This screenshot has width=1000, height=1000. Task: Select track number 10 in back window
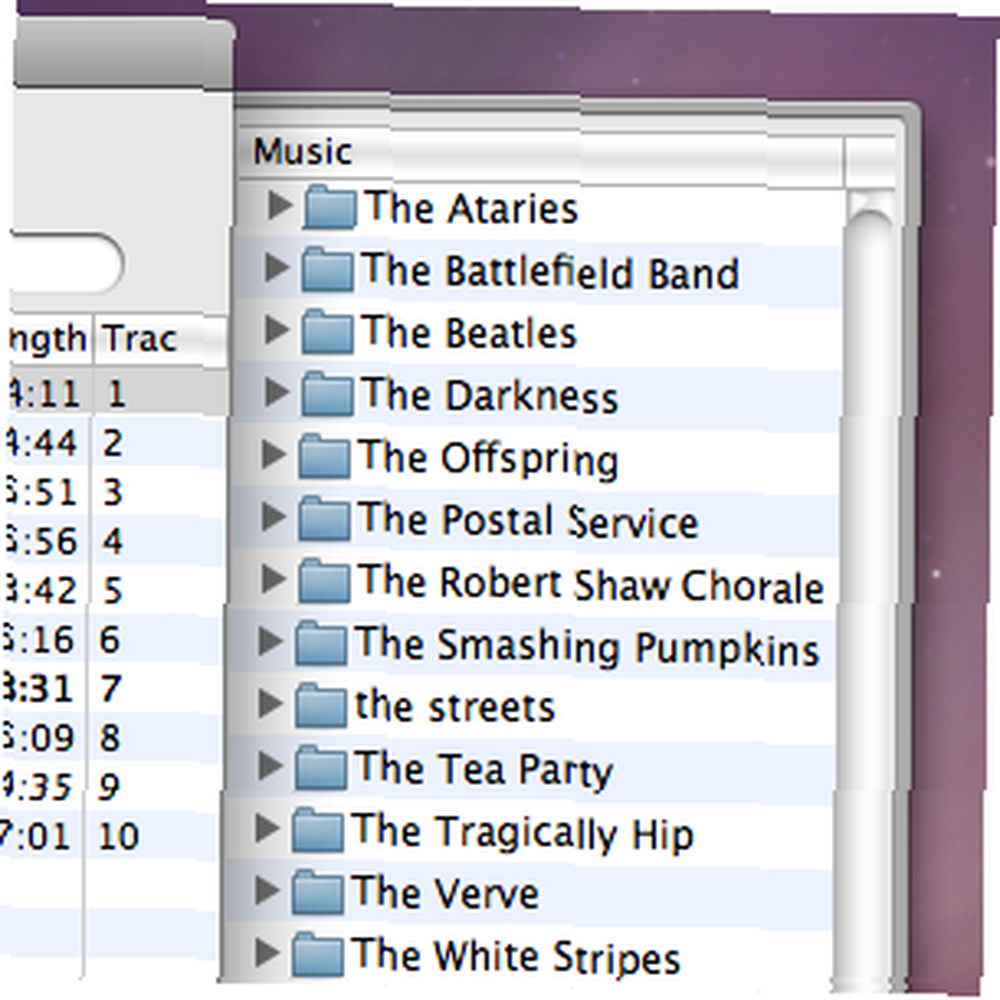119,835
